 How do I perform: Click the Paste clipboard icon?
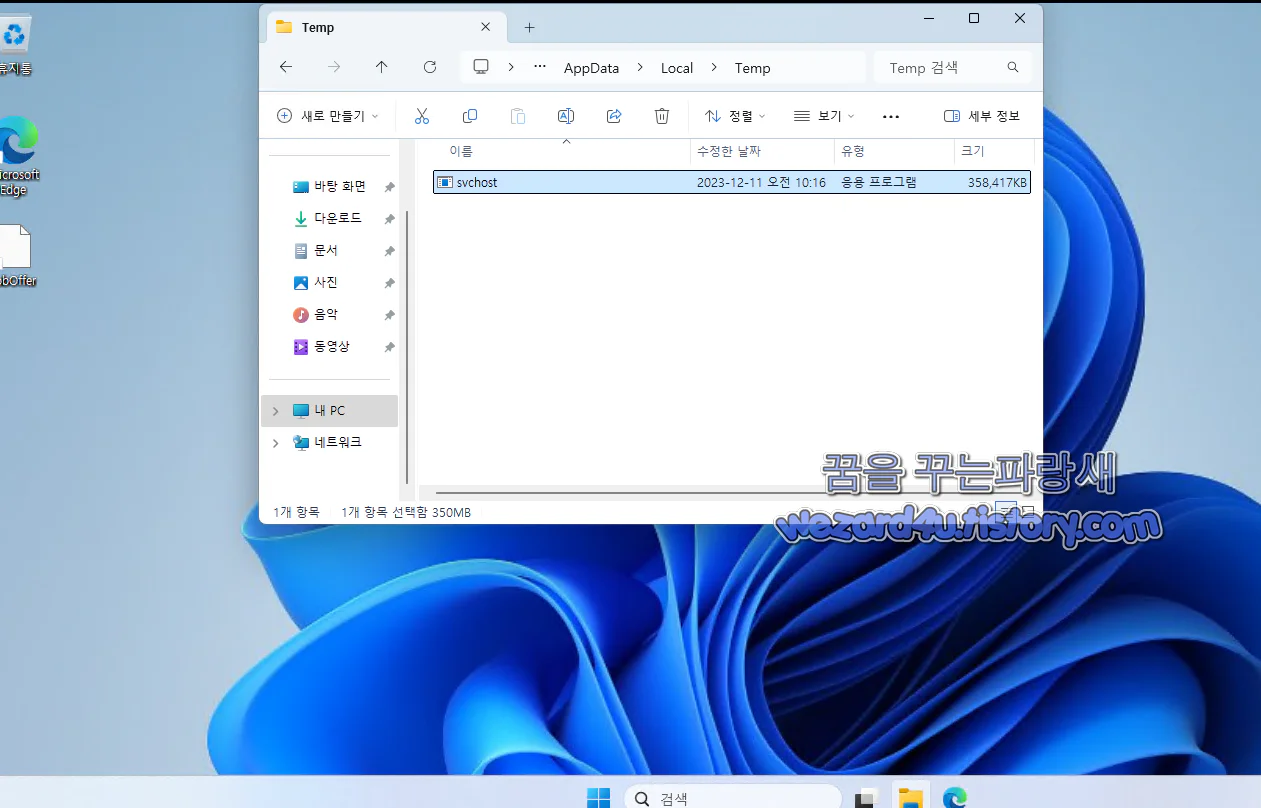(518, 116)
